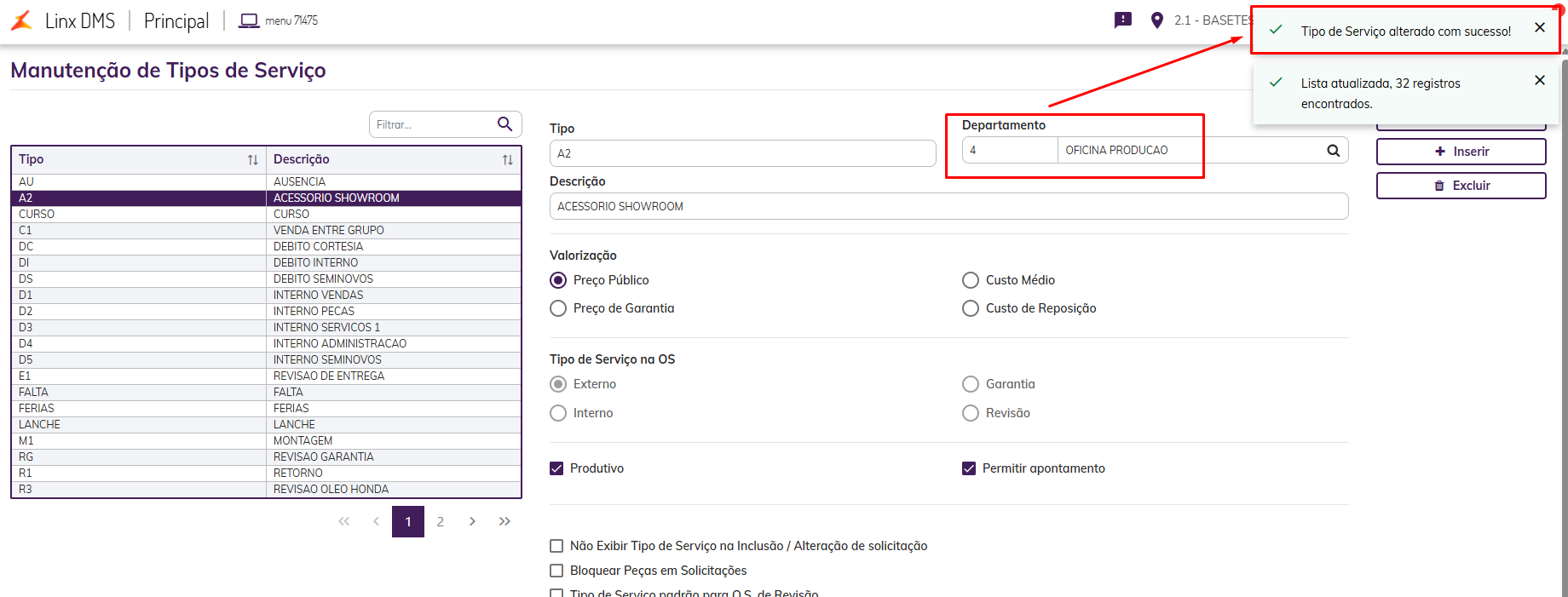Click the Inserir button
Image resolution: width=1568 pixels, height=597 pixels.
tap(1461, 152)
